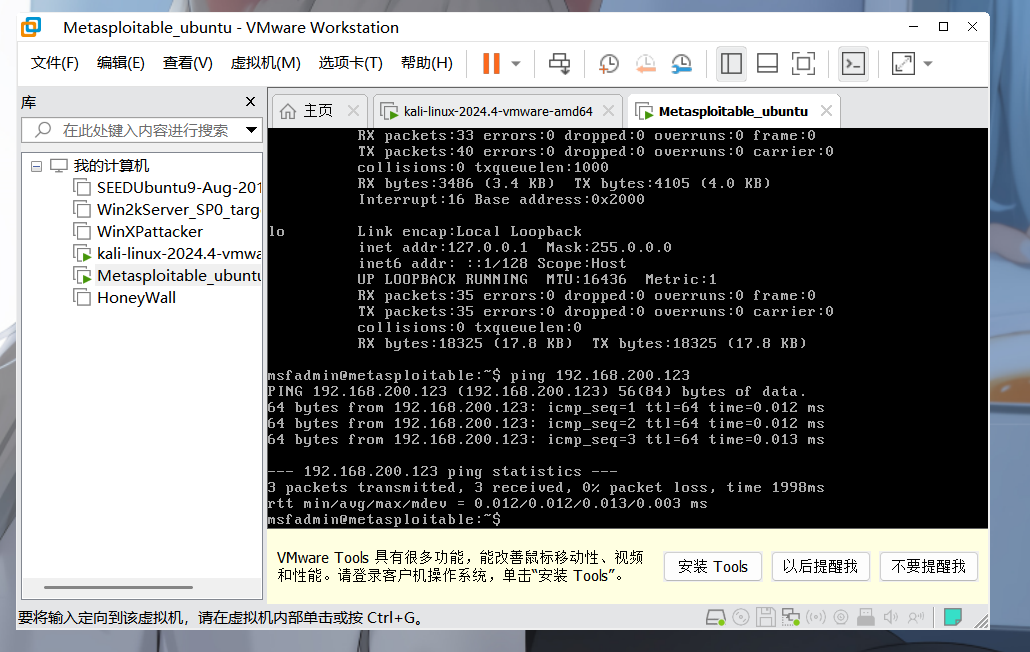This screenshot has width=1030, height=652.
Task: Select kali-linux-2024.4 in library tree
Action: click(x=179, y=253)
